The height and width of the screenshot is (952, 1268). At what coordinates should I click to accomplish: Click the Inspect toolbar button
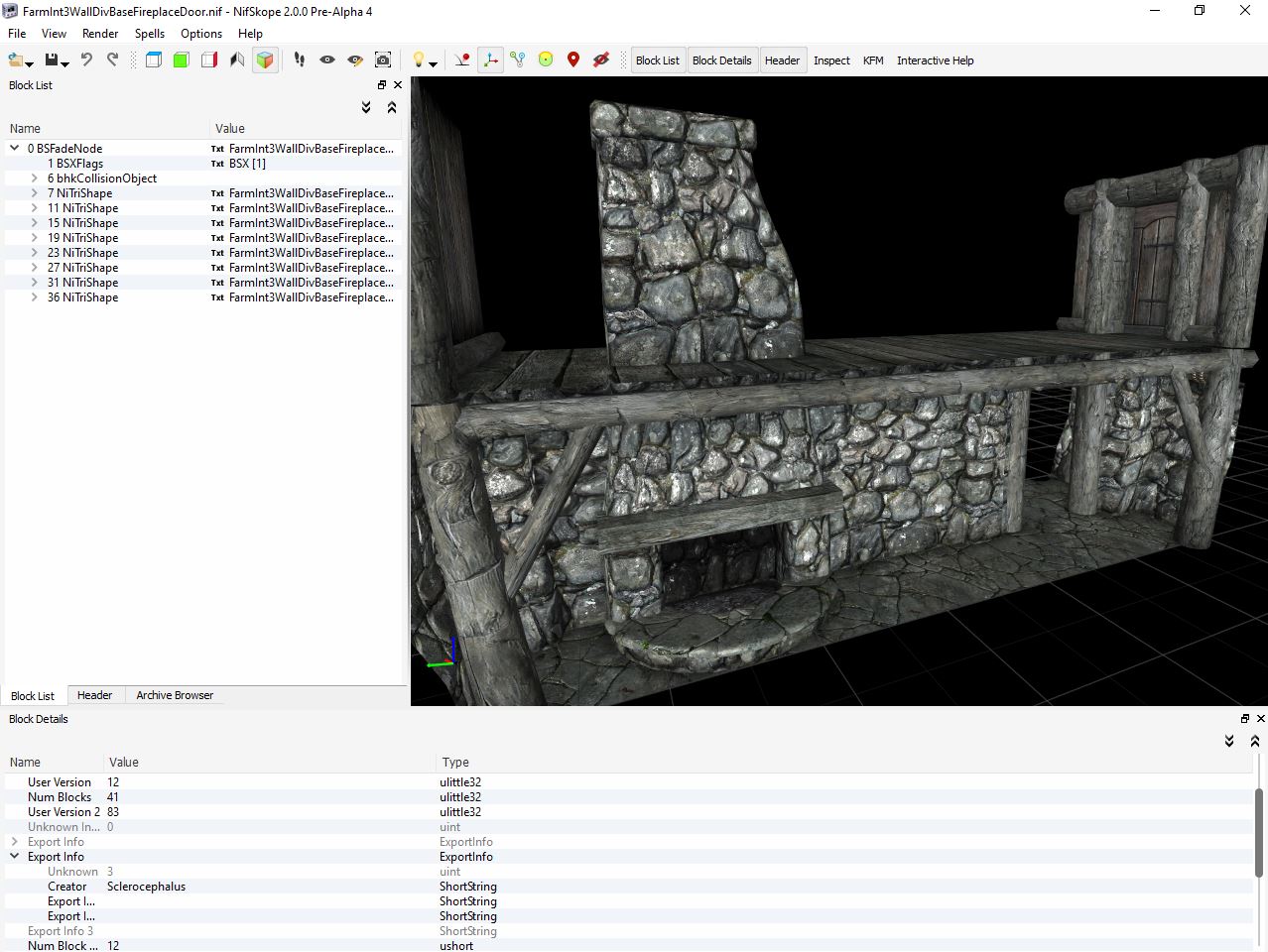point(831,60)
